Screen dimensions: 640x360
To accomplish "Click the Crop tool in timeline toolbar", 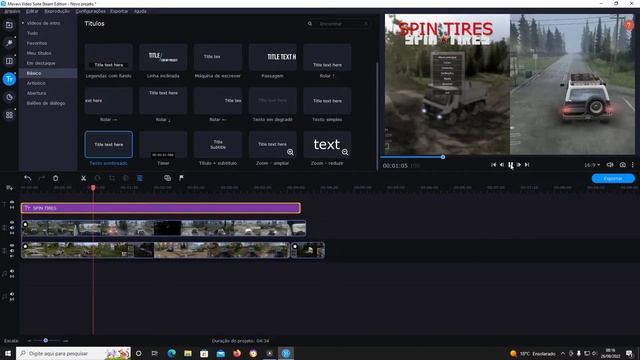I will 112,178.
